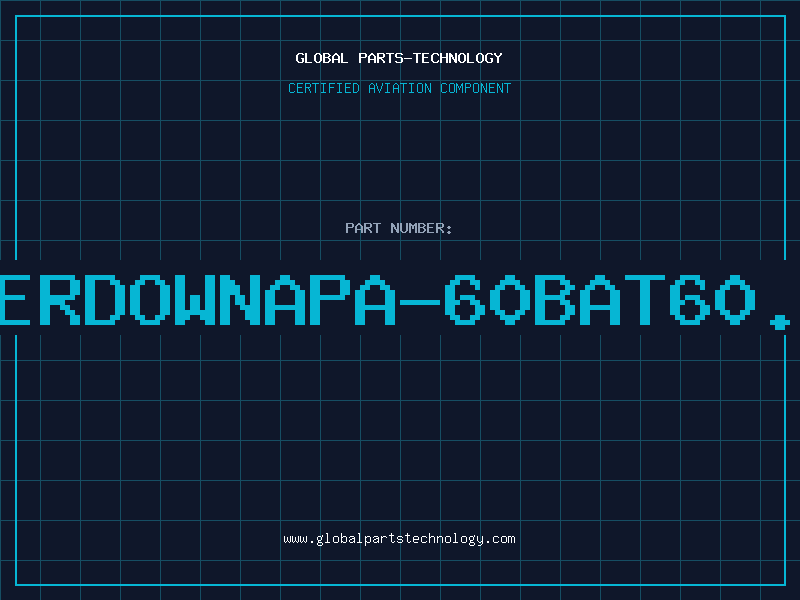The image size is (800, 600).
Task: Click the word PART in the label
Action: point(363,228)
